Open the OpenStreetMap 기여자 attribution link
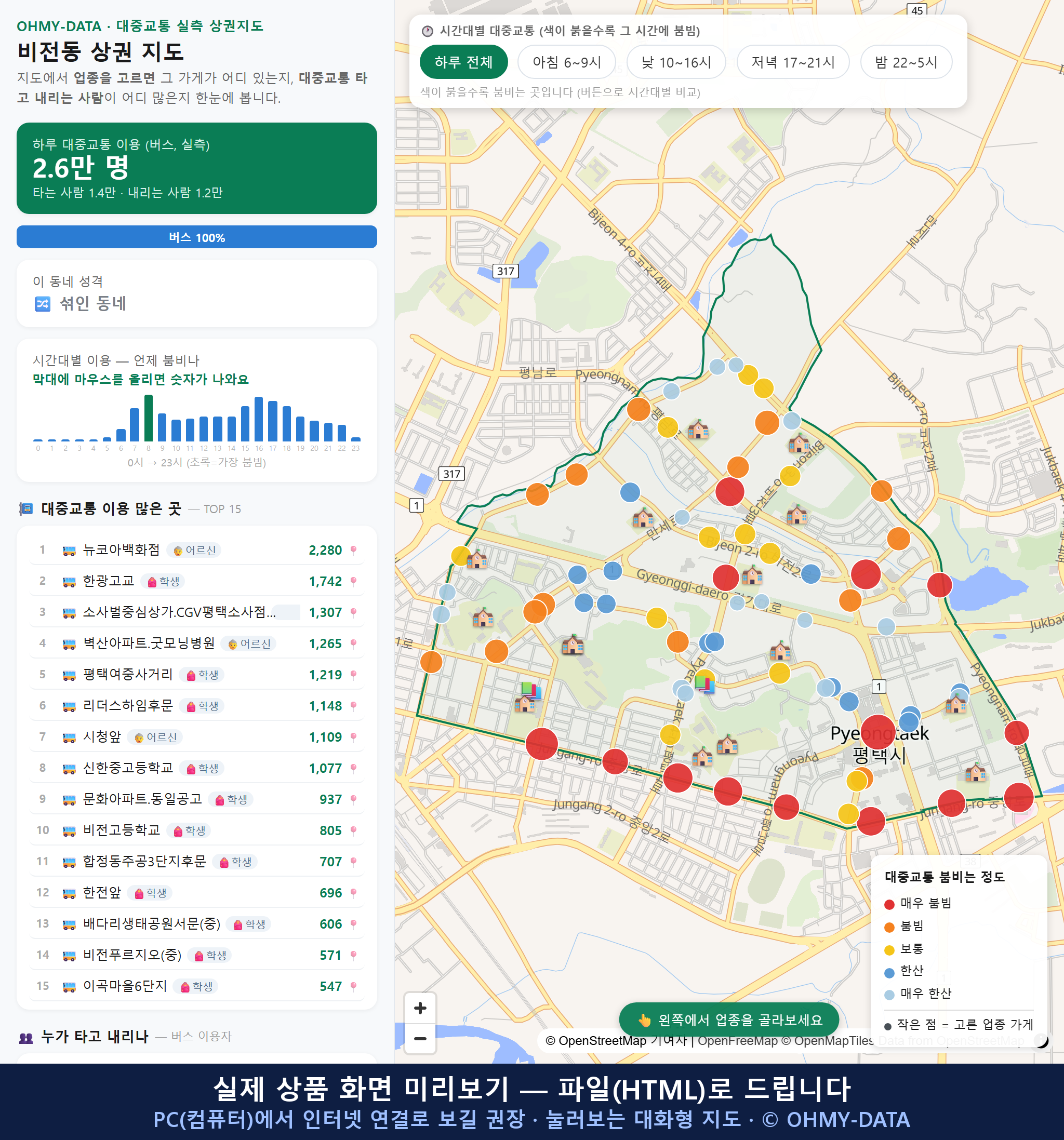This screenshot has width=1064, height=1140. coord(616,1040)
